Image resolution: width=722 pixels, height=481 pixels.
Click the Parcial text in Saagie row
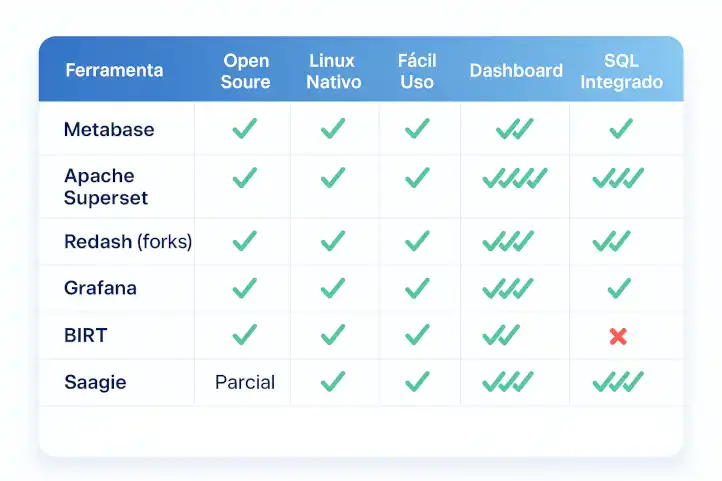[x=245, y=382]
